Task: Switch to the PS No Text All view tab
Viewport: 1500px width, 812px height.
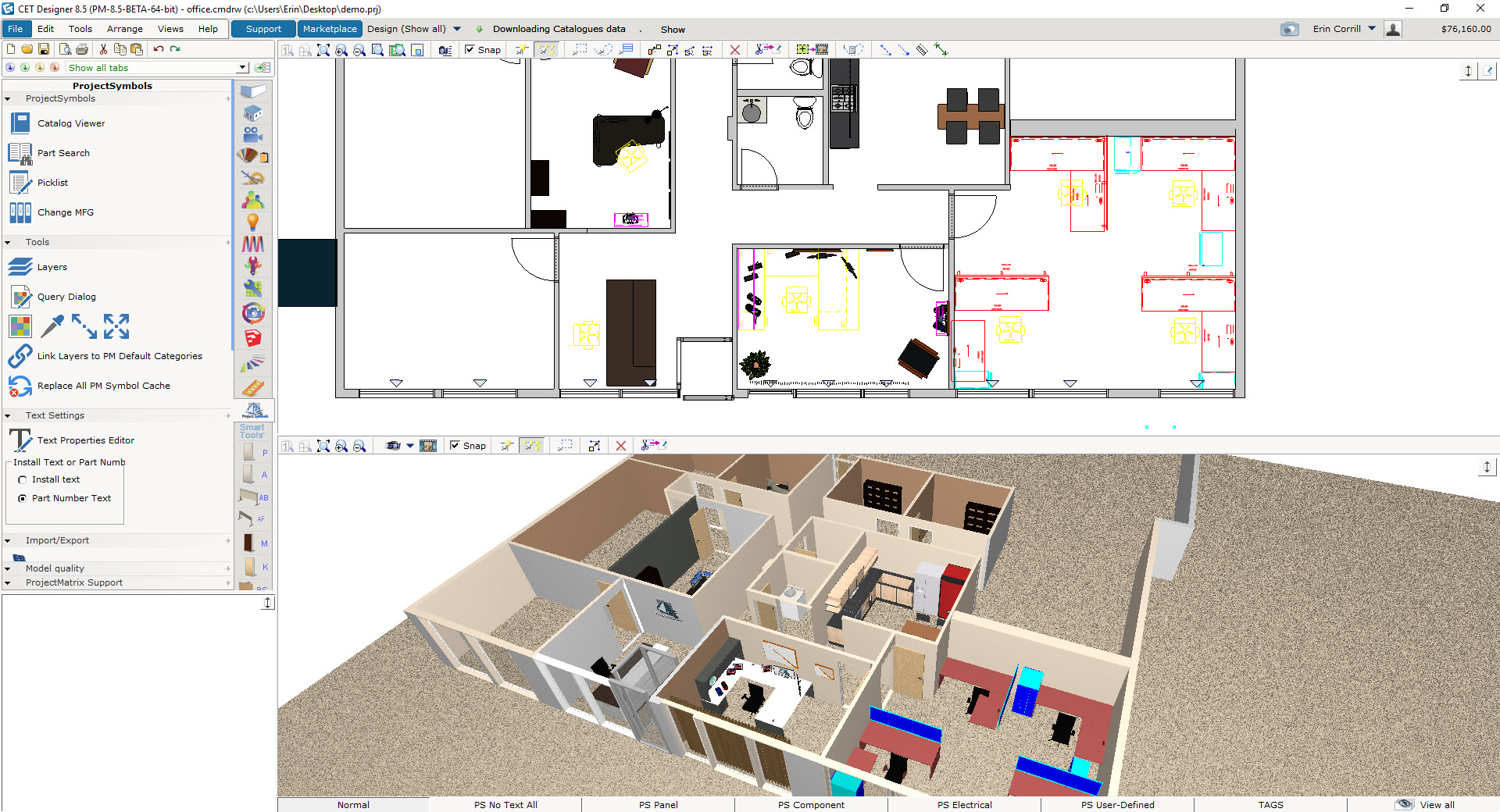Action: pos(505,804)
